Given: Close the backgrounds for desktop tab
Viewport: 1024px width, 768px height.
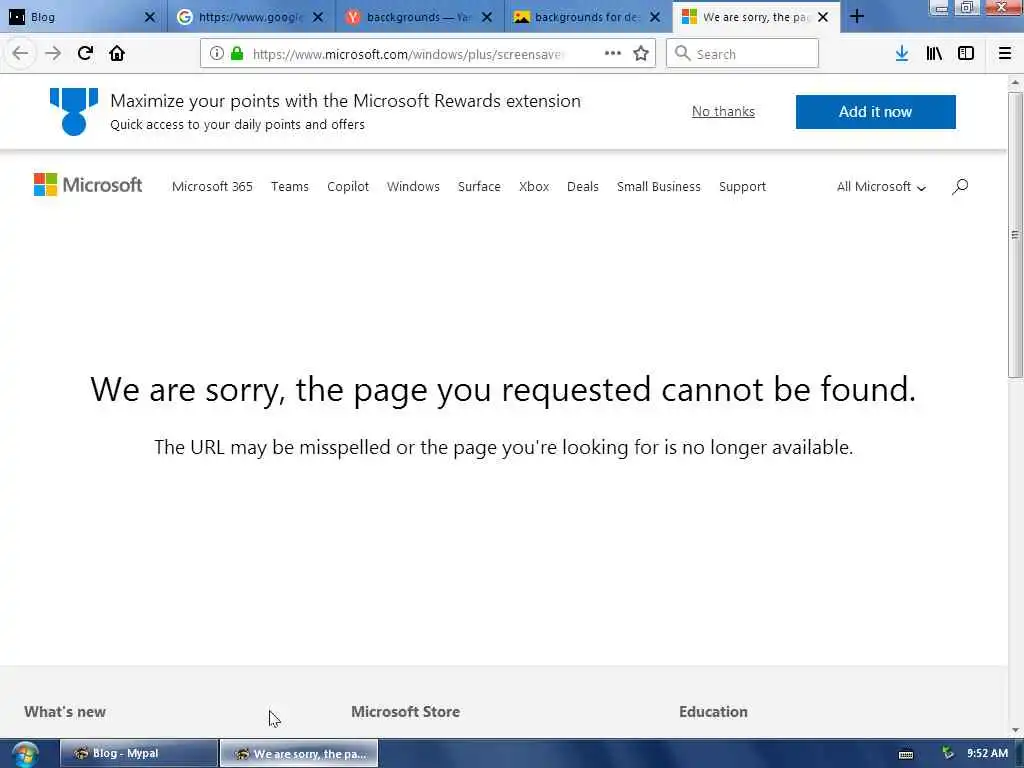Looking at the screenshot, I should click(x=654, y=17).
